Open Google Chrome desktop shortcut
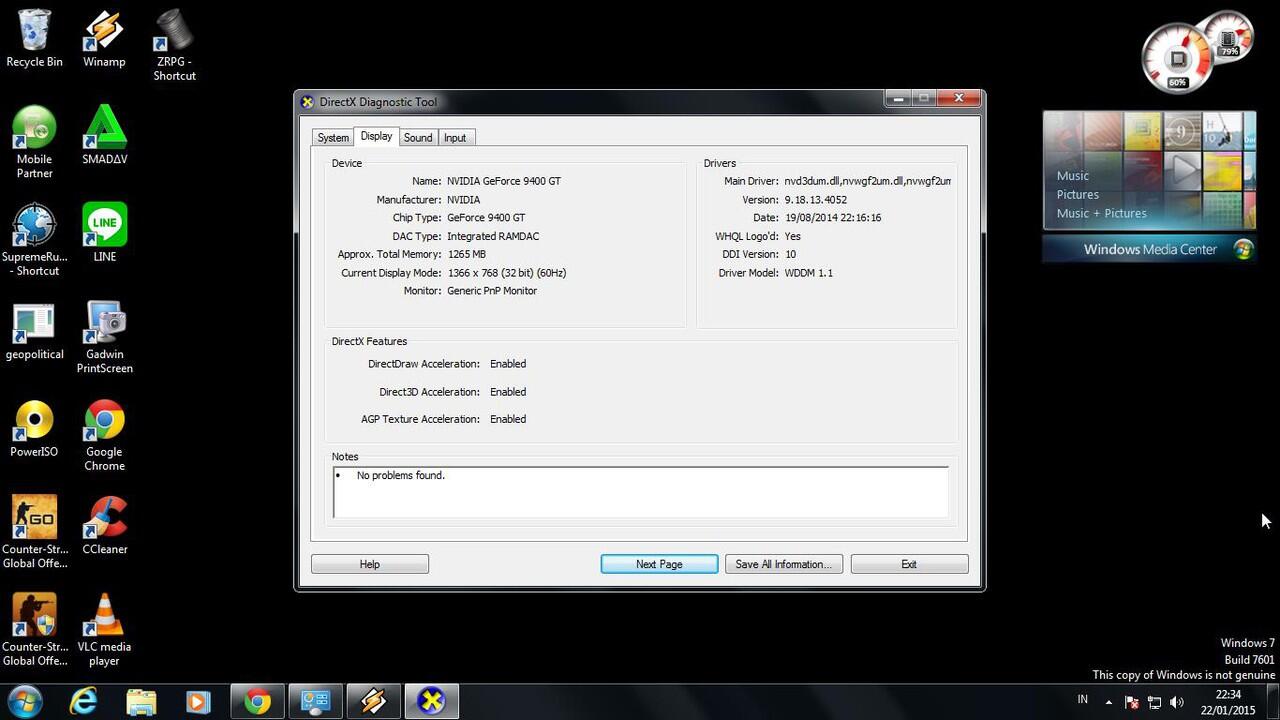 pyautogui.click(x=104, y=434)
